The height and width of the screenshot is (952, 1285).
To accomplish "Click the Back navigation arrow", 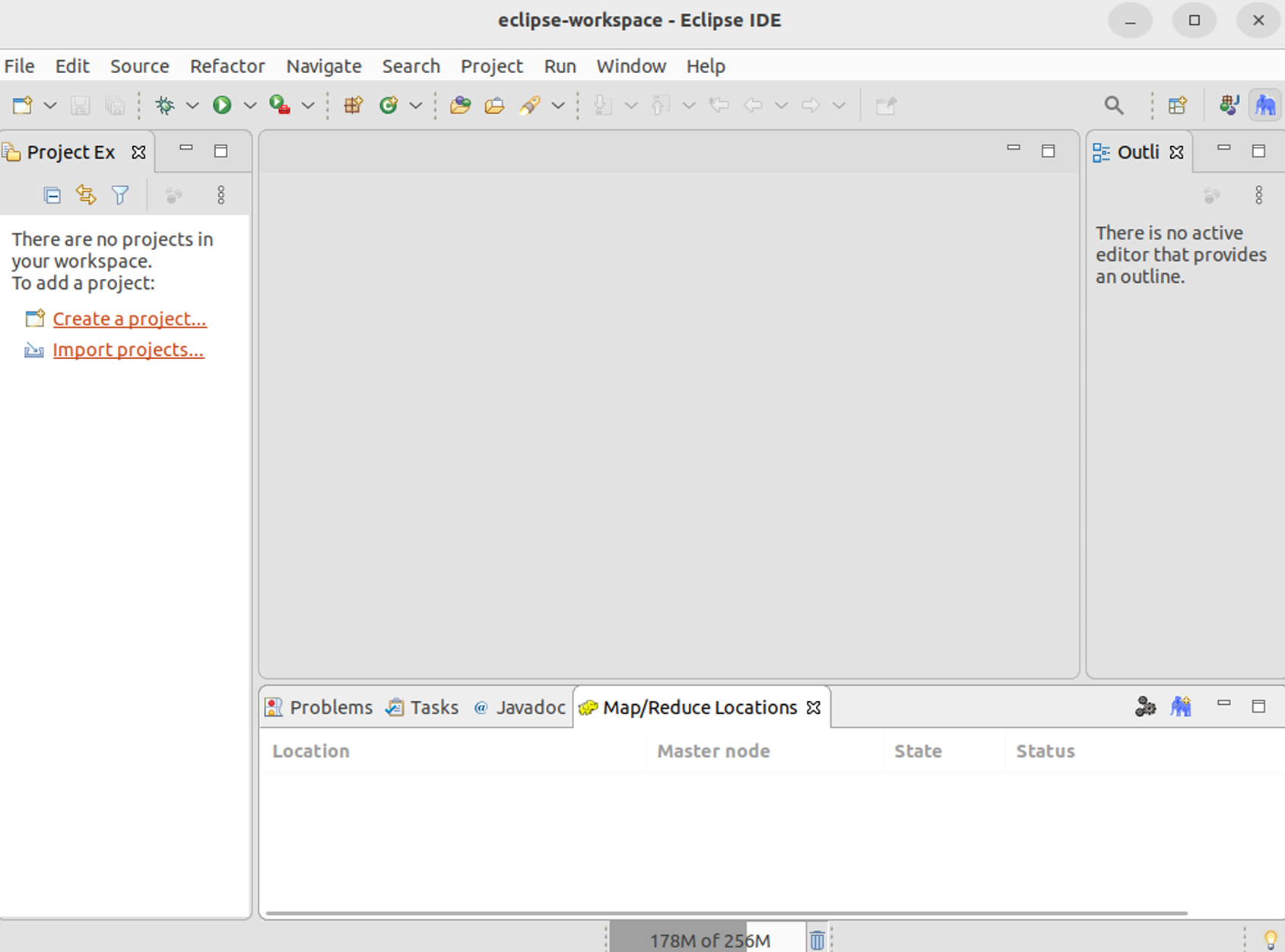I will click(753, 105).
